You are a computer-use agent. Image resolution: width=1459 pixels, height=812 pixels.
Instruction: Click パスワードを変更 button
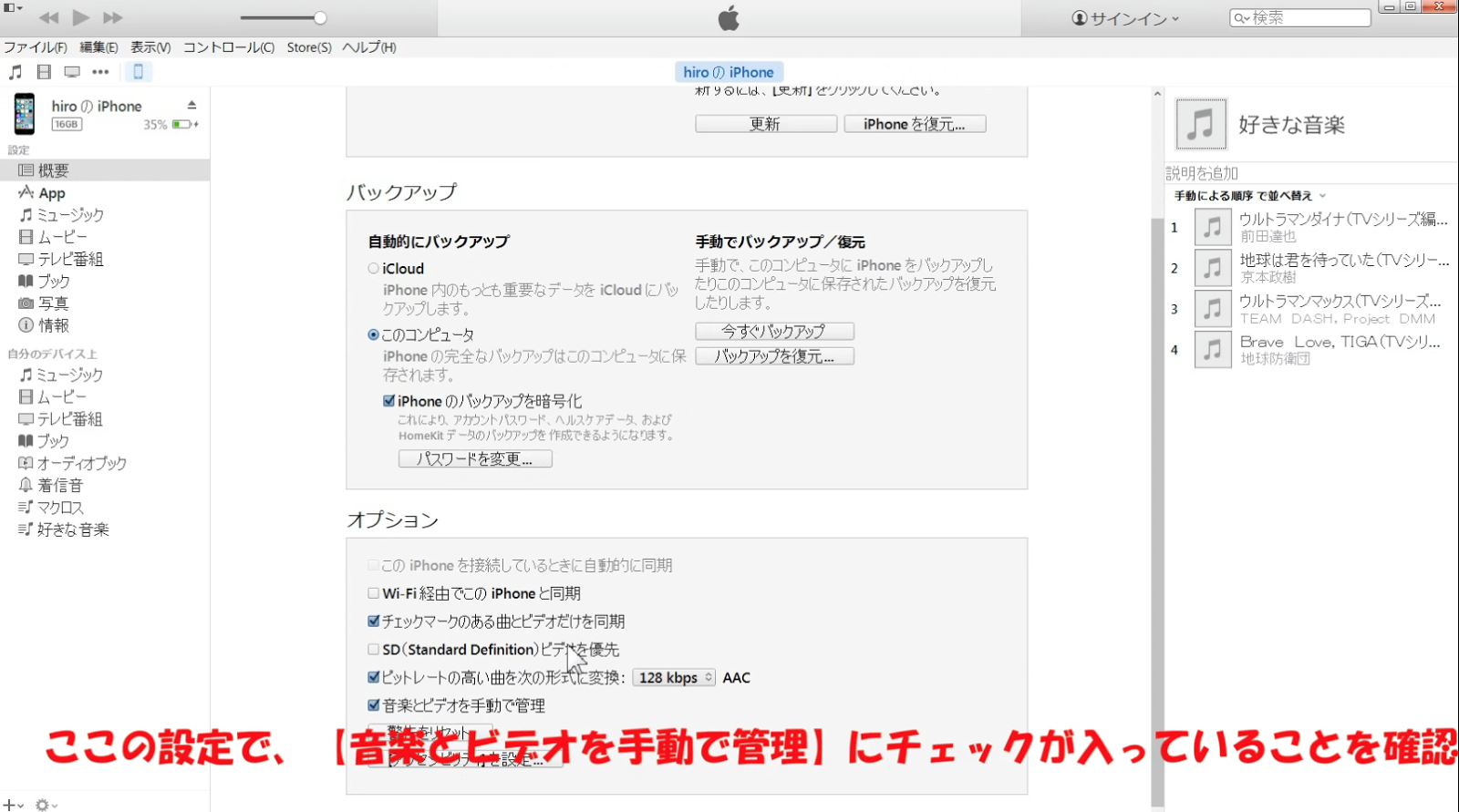(475, 458)
